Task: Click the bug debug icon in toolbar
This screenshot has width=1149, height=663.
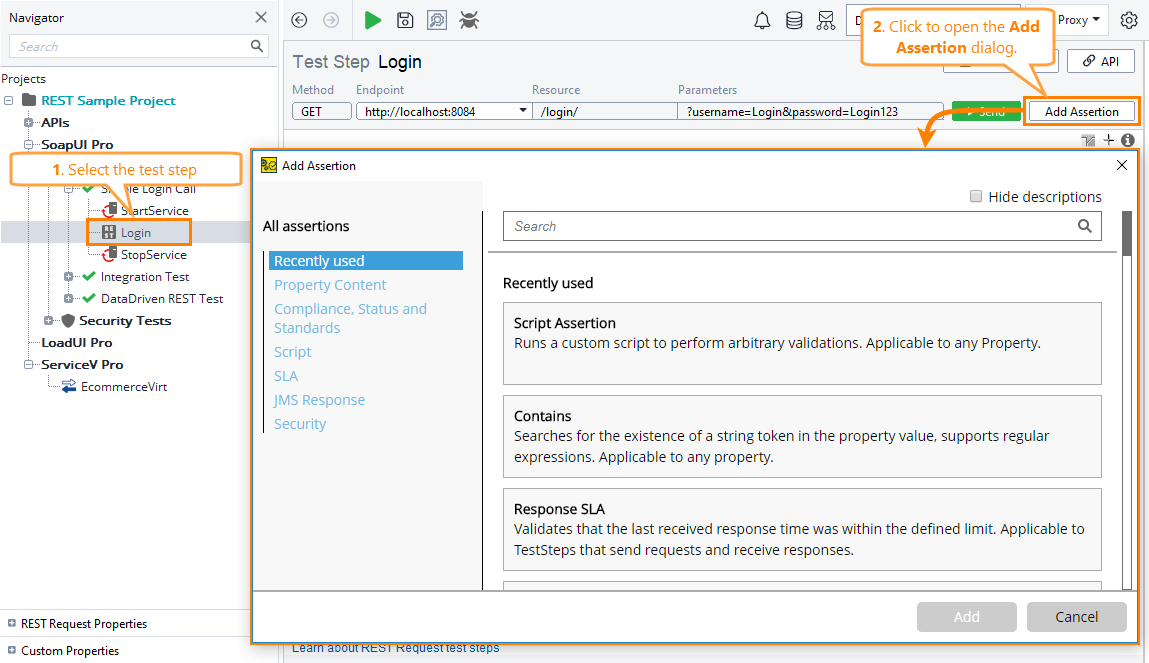Action: (469, 21)
